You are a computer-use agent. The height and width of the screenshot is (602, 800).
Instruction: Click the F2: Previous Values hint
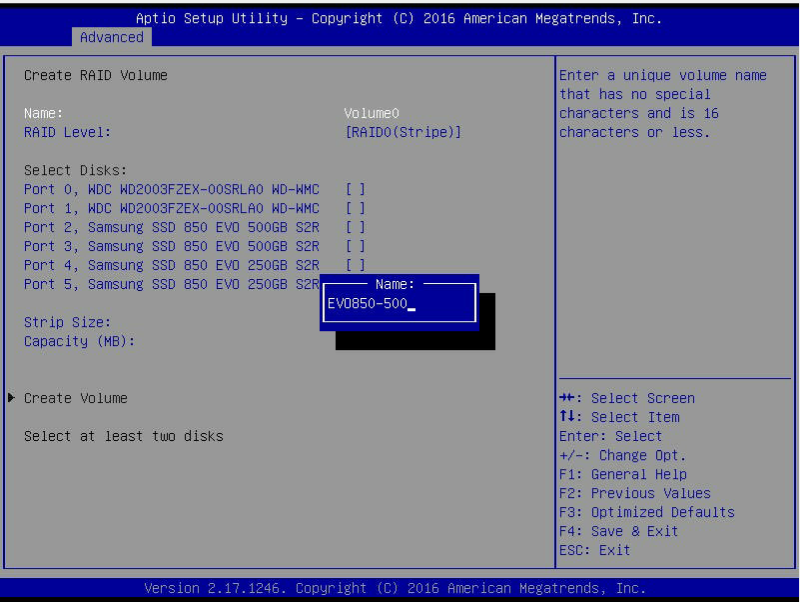635,493
